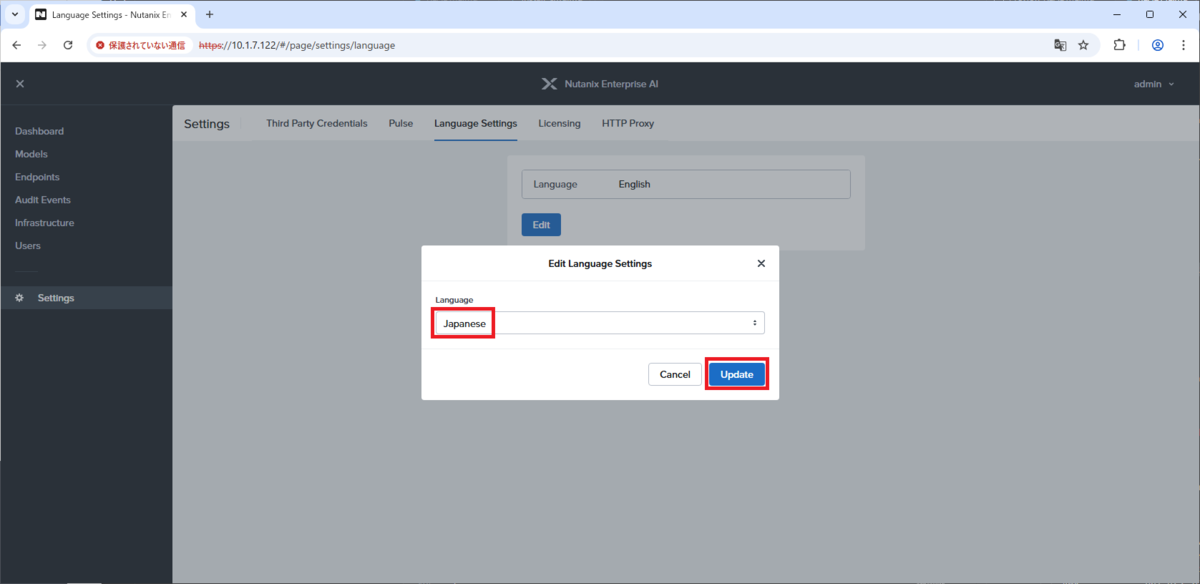Open Users in the sidebar
The height and width of the screenshot is (584, 1200).
tap(28, 246)
